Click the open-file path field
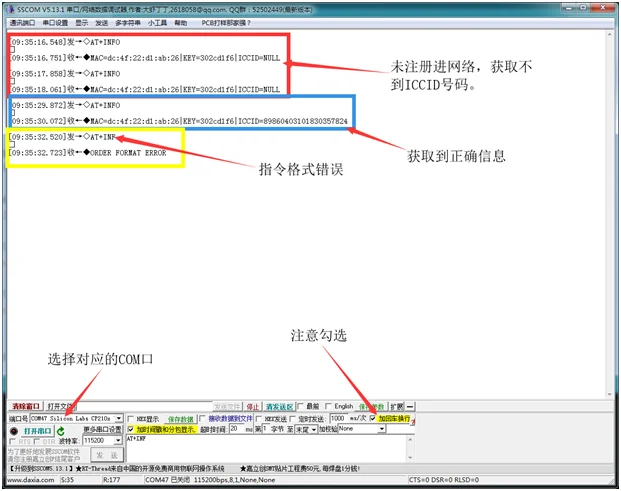Screen dimensions: 621x491 [x=145, y=407]
